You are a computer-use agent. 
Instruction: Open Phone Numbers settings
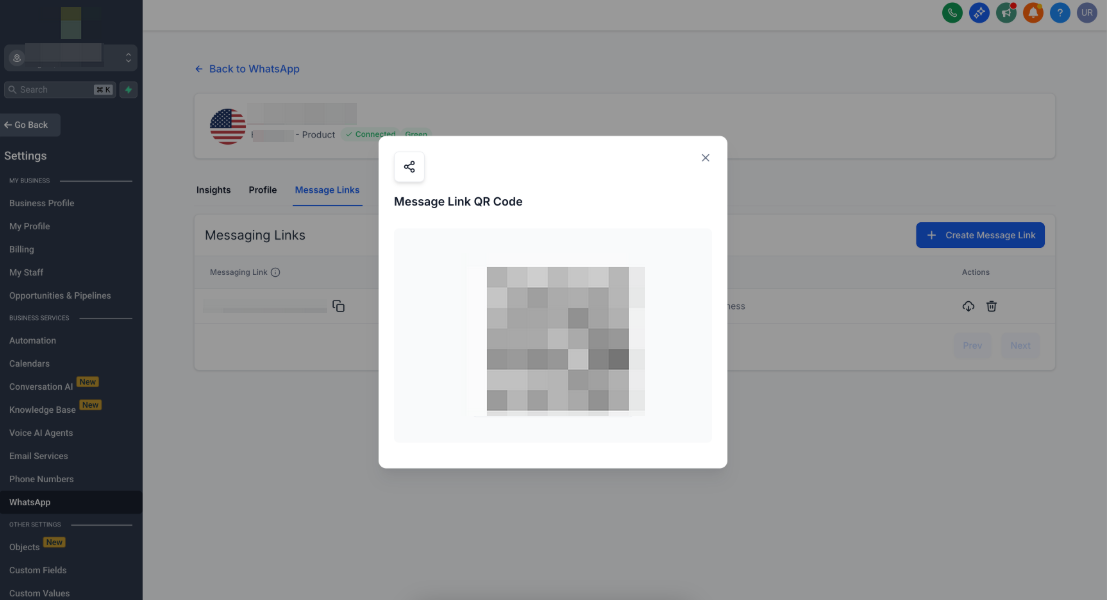tap(41, 479)
